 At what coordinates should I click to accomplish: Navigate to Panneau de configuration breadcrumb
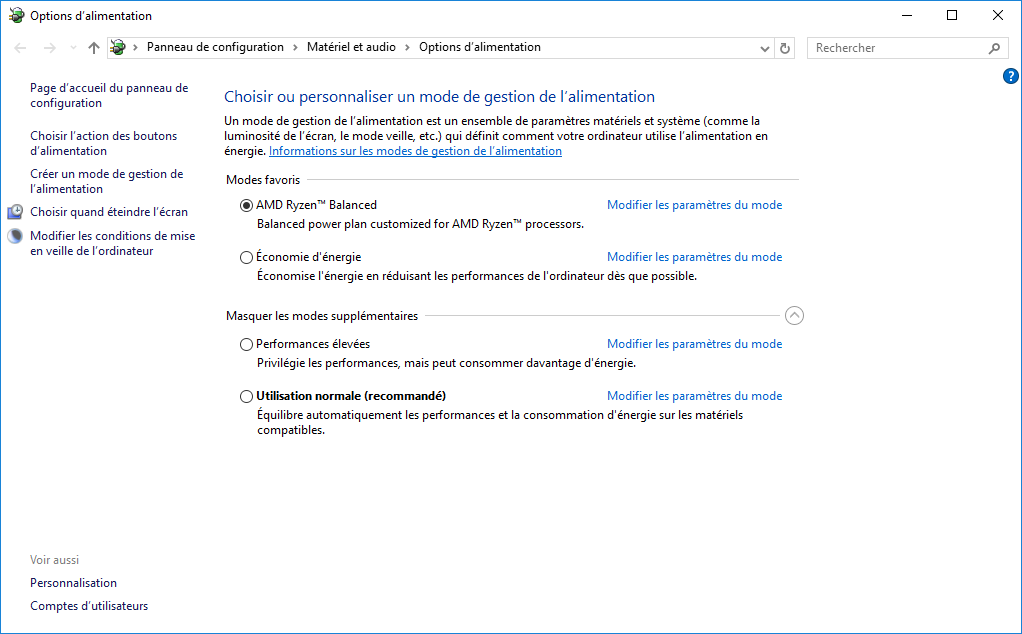coord(215,47)
